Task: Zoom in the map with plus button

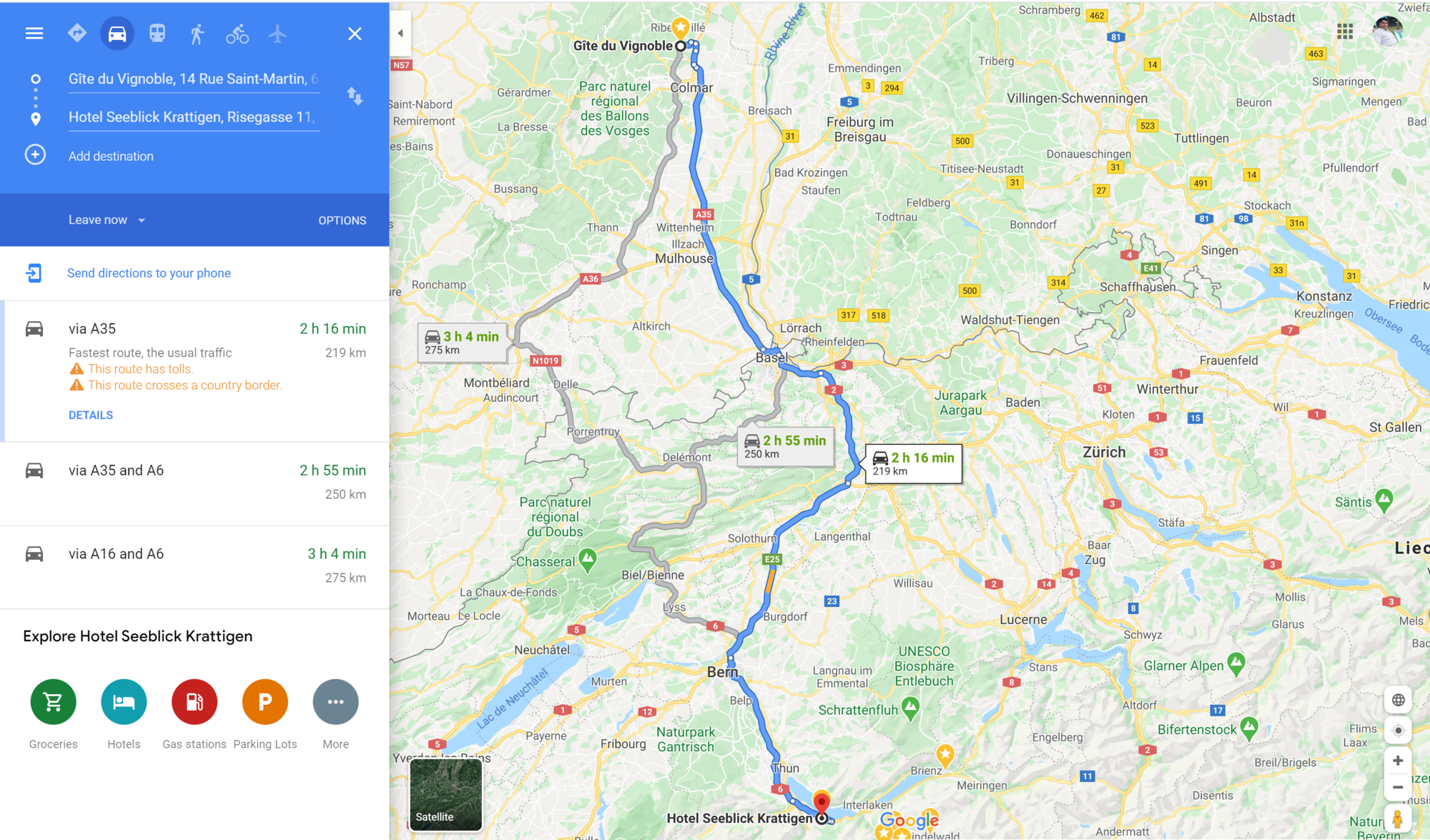Action: click(x=1398, y=761)
